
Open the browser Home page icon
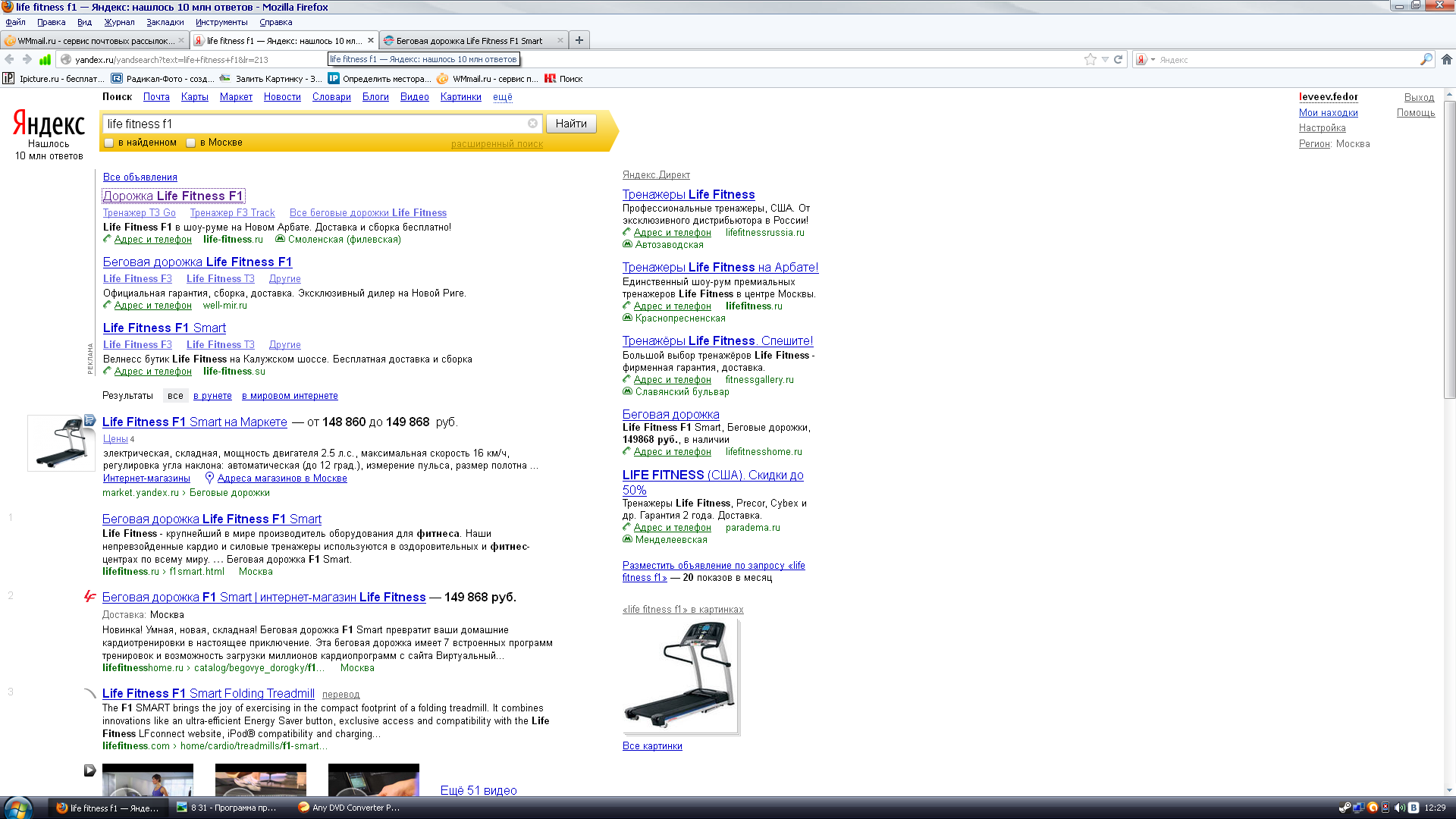click(x=1446, y=59)
